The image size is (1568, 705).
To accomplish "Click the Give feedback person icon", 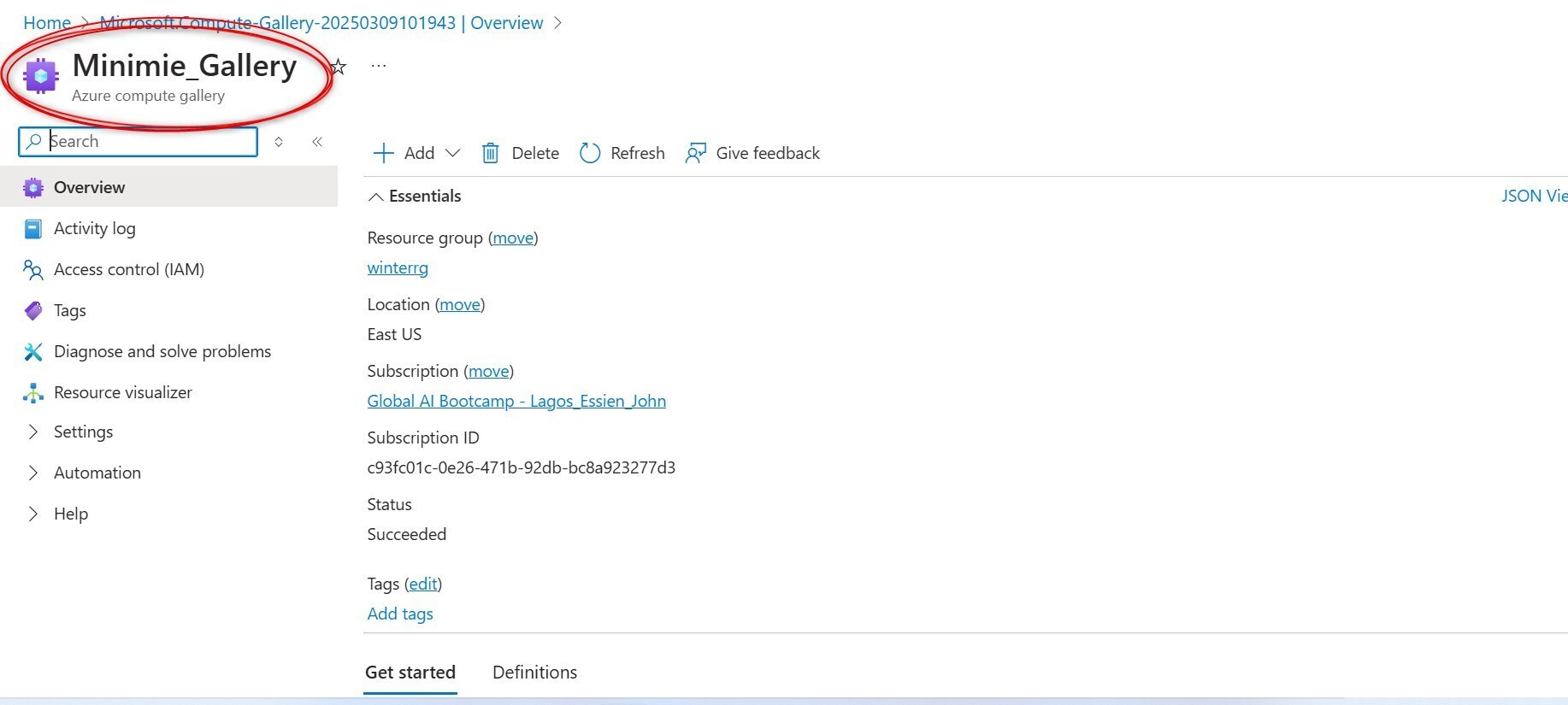I will click(x=696, y=153).
